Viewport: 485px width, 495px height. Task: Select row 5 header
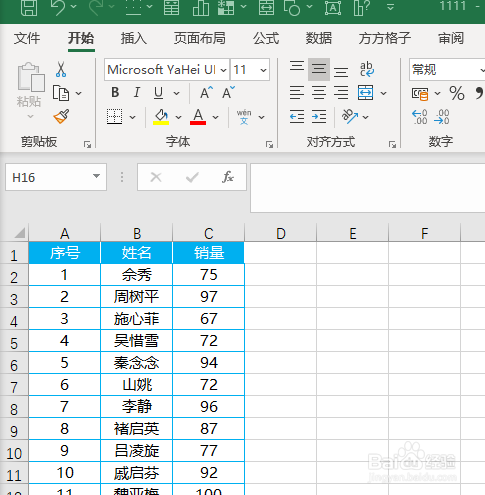click(x=14, y=342)
